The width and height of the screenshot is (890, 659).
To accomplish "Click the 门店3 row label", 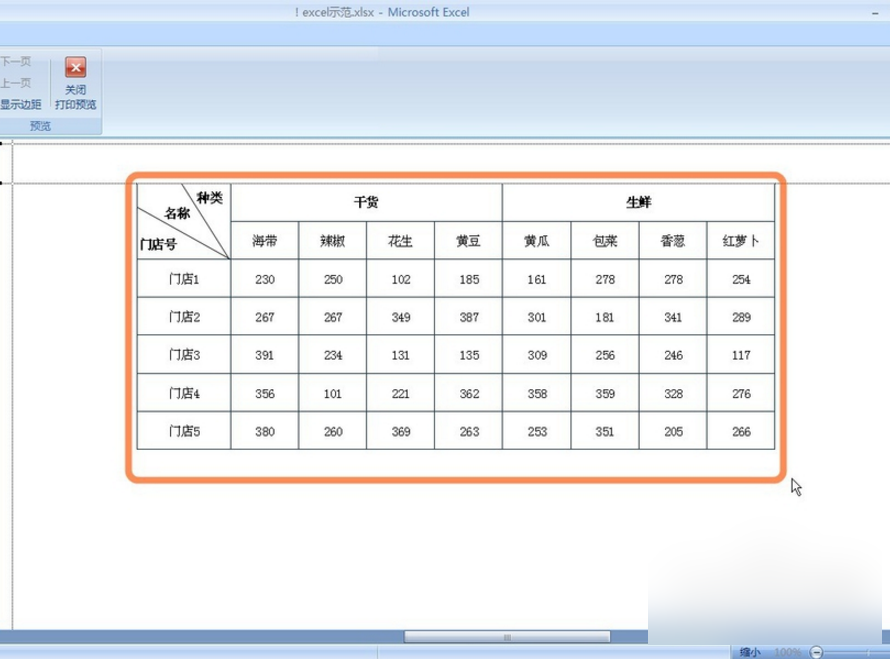I will coord(184,355).
